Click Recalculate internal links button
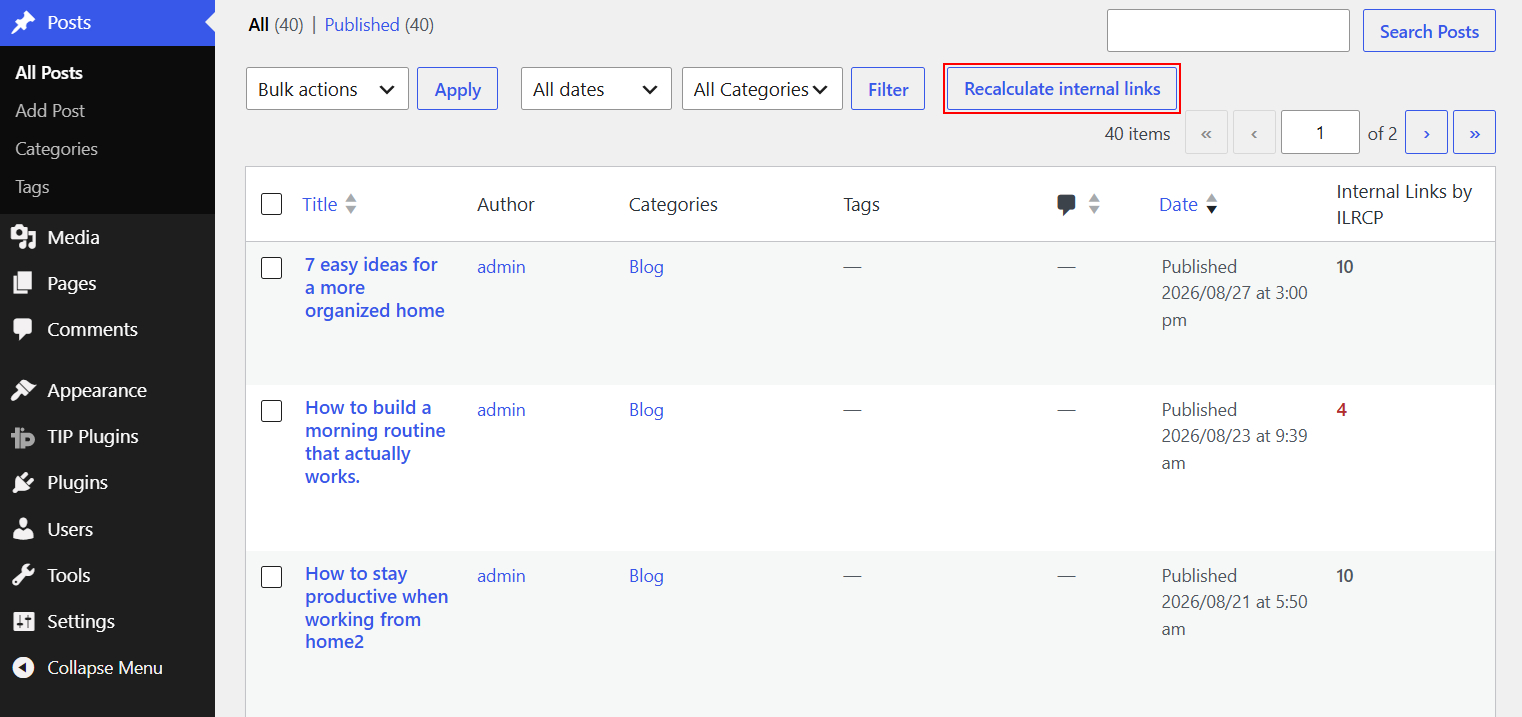The width and height of the screenshot is (1522, 717). coord(1062,89)
